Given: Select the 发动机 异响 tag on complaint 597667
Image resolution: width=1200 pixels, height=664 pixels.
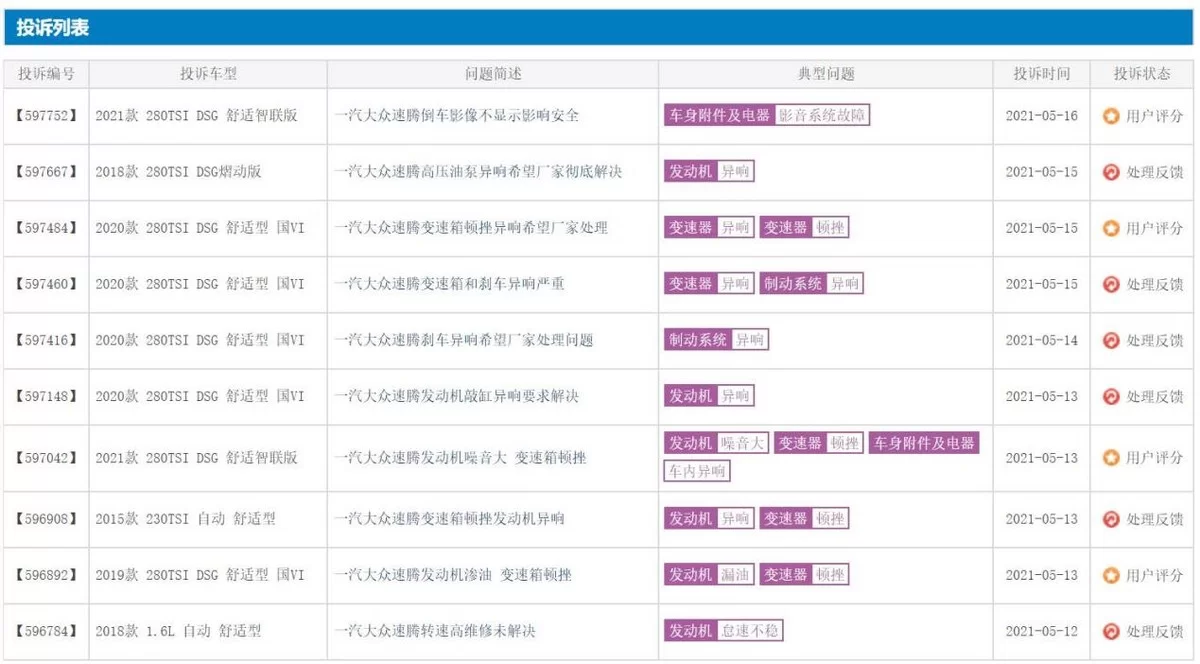Looking at the screenshot, I should point(711,171).
